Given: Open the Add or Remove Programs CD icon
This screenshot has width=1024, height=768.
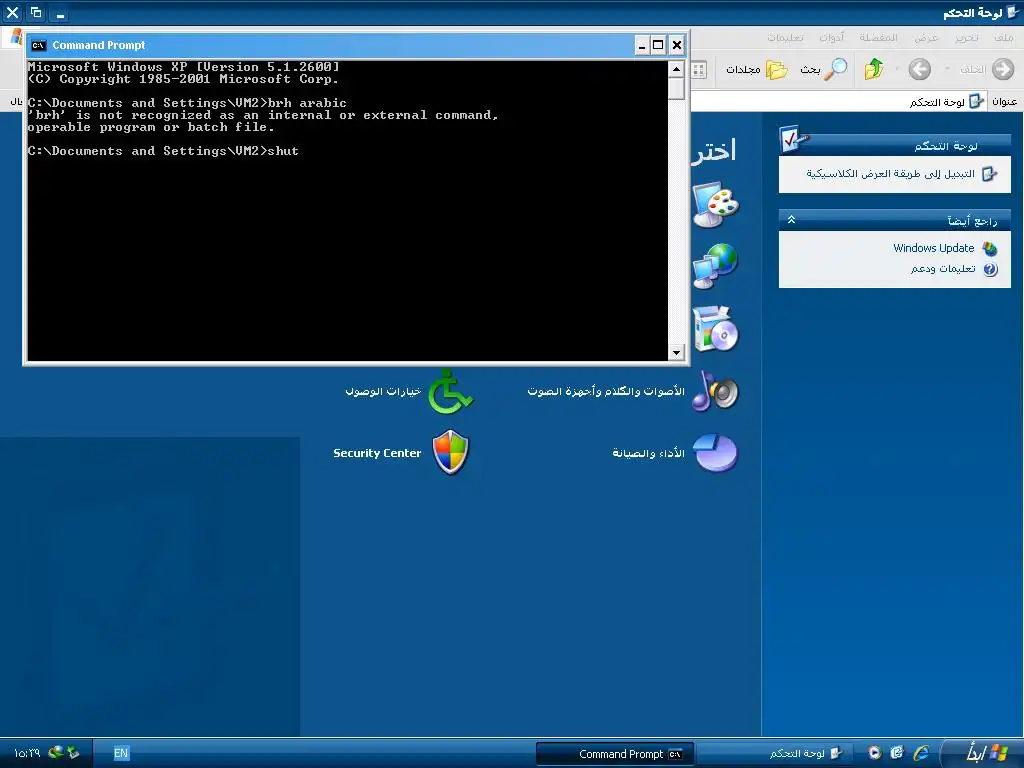Looking at the screenshot, I should point(716,328).
